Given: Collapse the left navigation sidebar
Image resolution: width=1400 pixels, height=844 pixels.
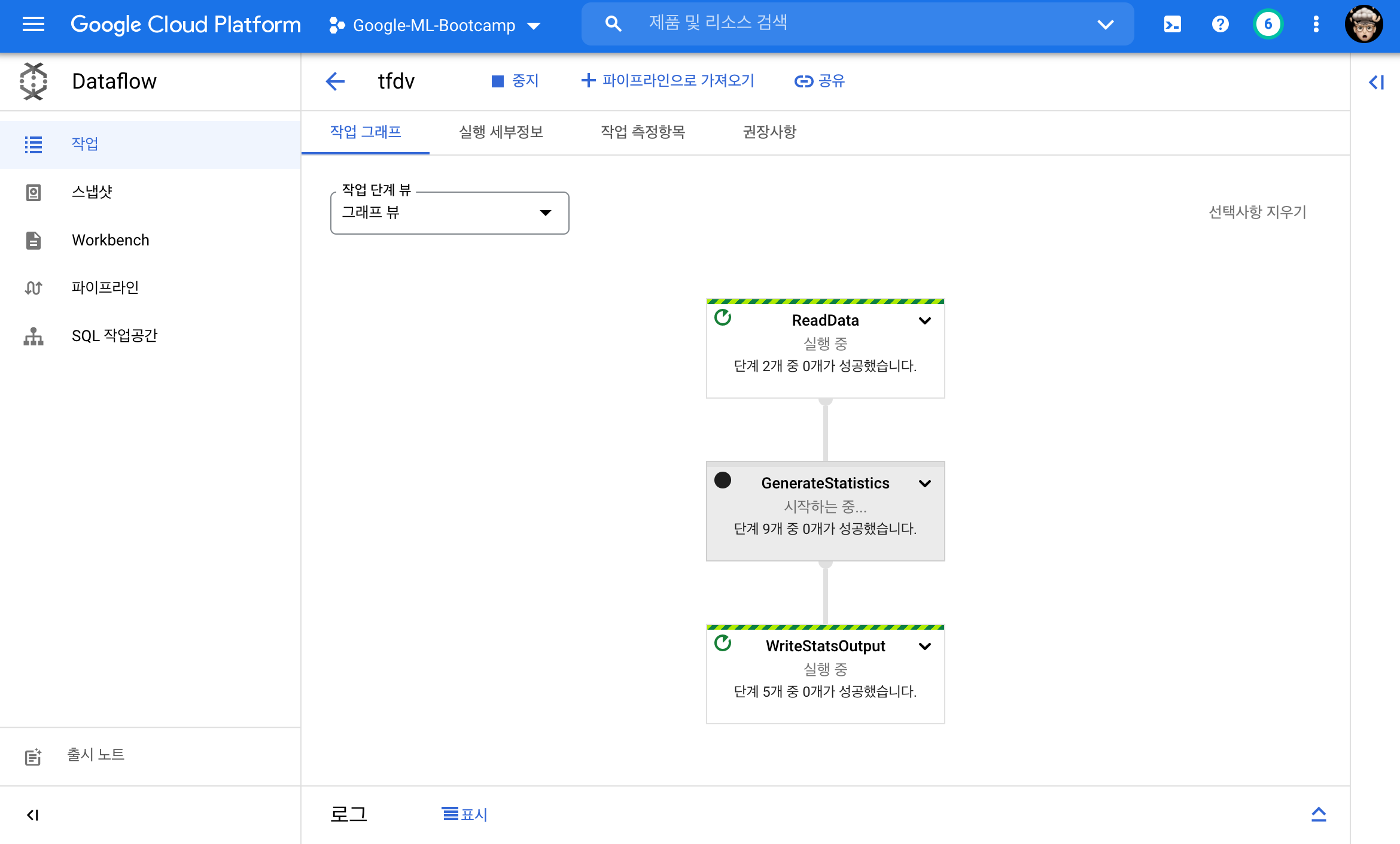Looking at the screenshot, I should pos(33,815).
